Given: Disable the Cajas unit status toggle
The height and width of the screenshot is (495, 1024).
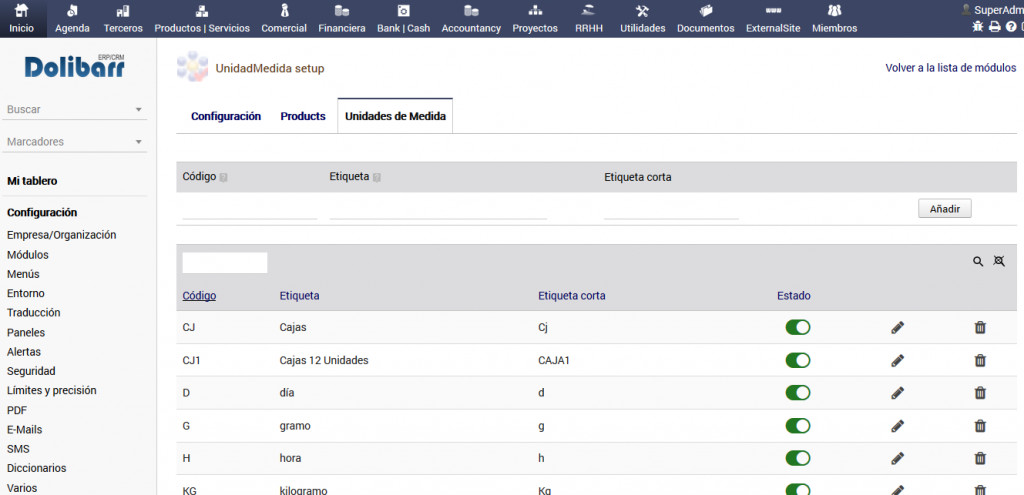Looking at the screenshot, I should (798, 328).
